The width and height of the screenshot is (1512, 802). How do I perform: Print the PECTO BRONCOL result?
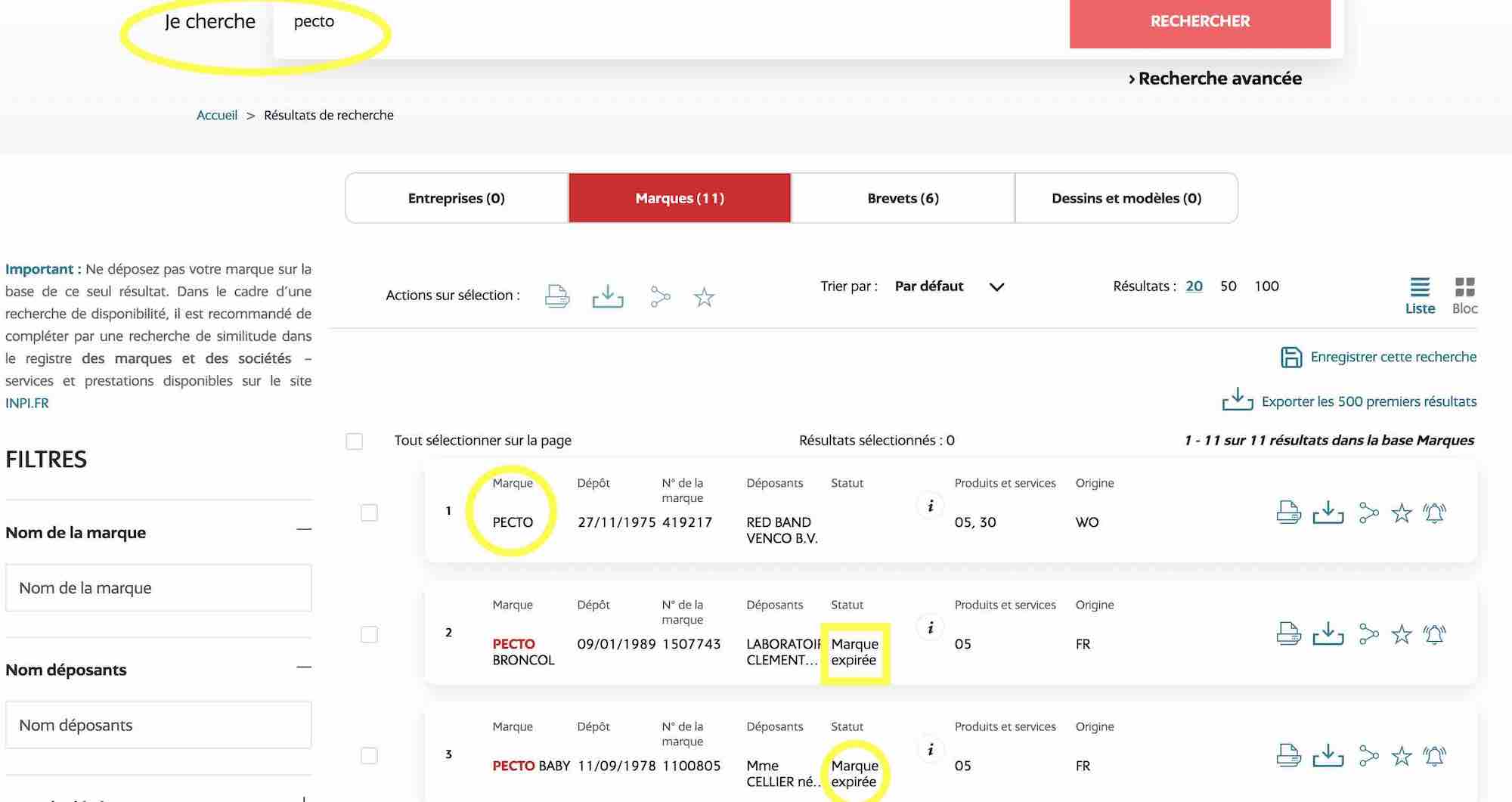[1288, 634]
